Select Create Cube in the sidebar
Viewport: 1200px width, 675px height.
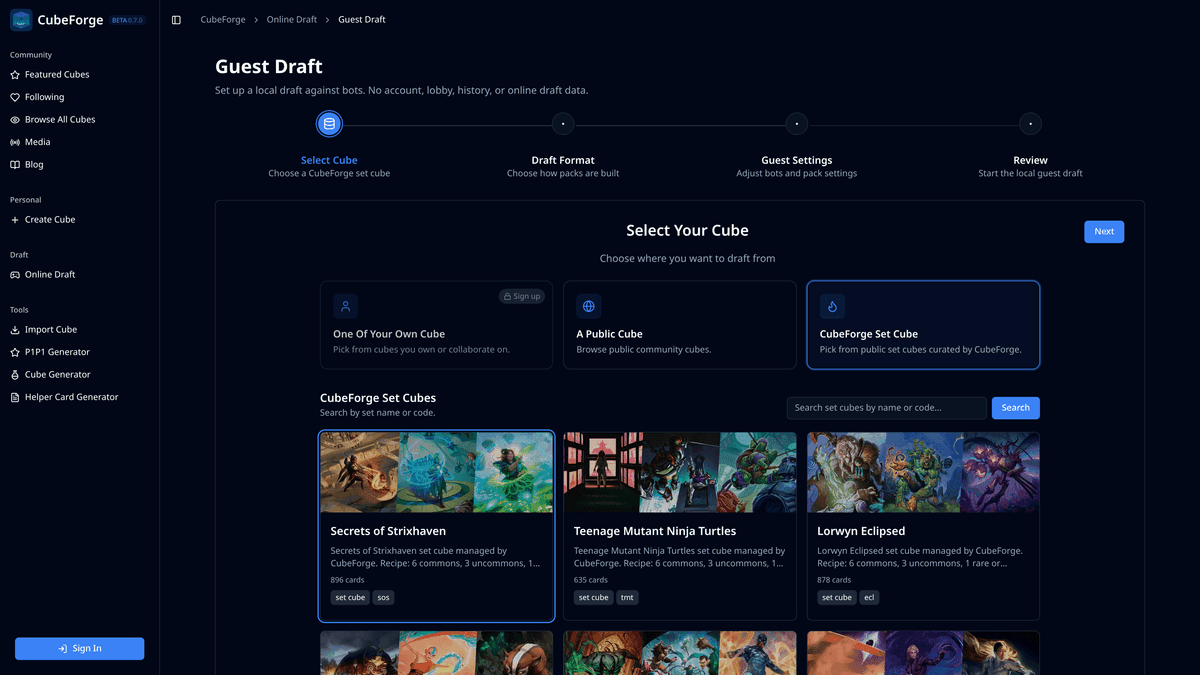79,220
